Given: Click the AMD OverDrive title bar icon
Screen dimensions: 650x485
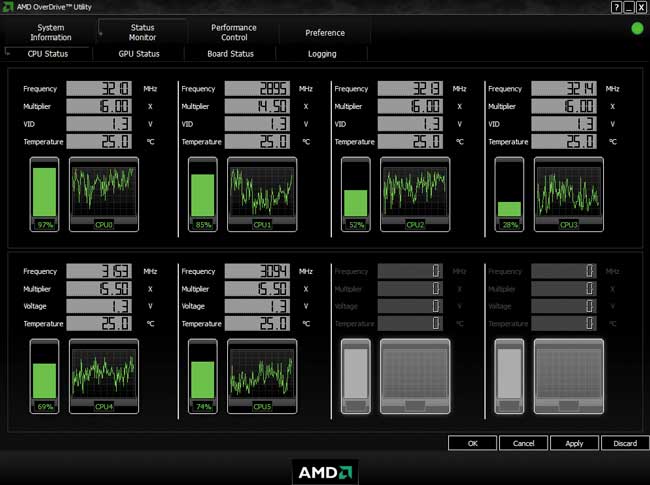Looking at the screenshot, I should pos(7,7).
